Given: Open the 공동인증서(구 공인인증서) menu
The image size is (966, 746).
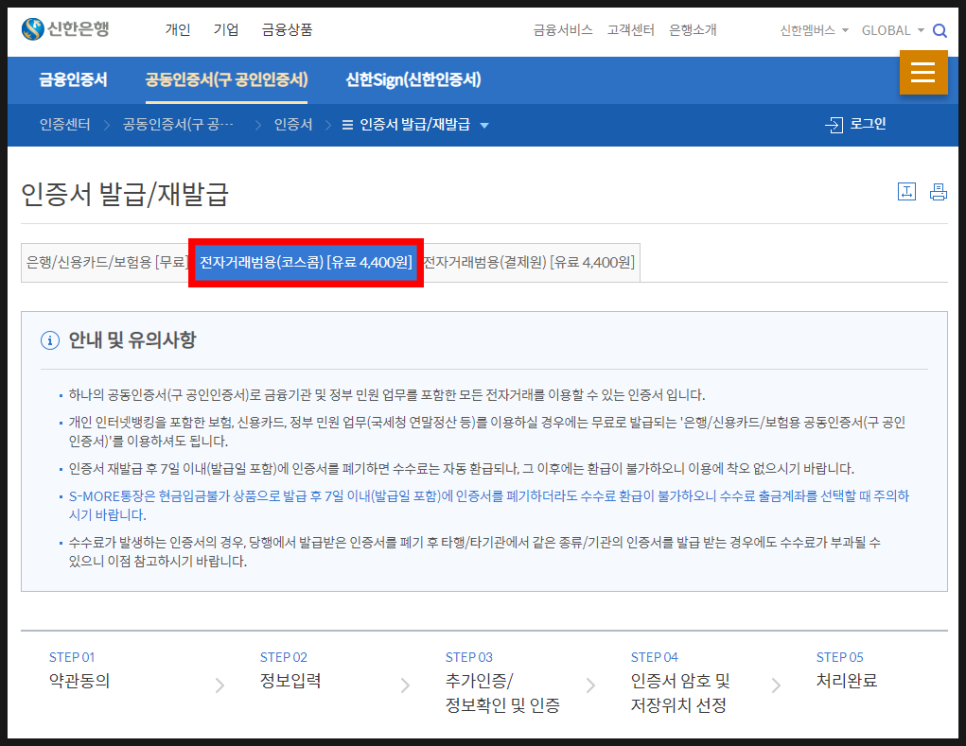Looking at the screenshot, I should [227, 79].
